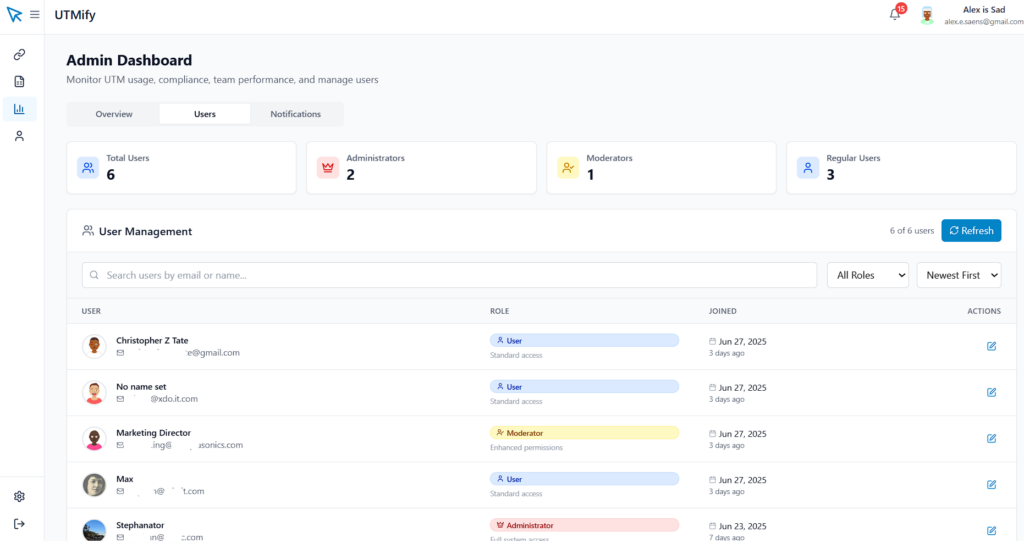The width and height of the screenshot is (1024, 543).
Task: Click the Enhanced permissions text
Action: [x=526, y=448]
